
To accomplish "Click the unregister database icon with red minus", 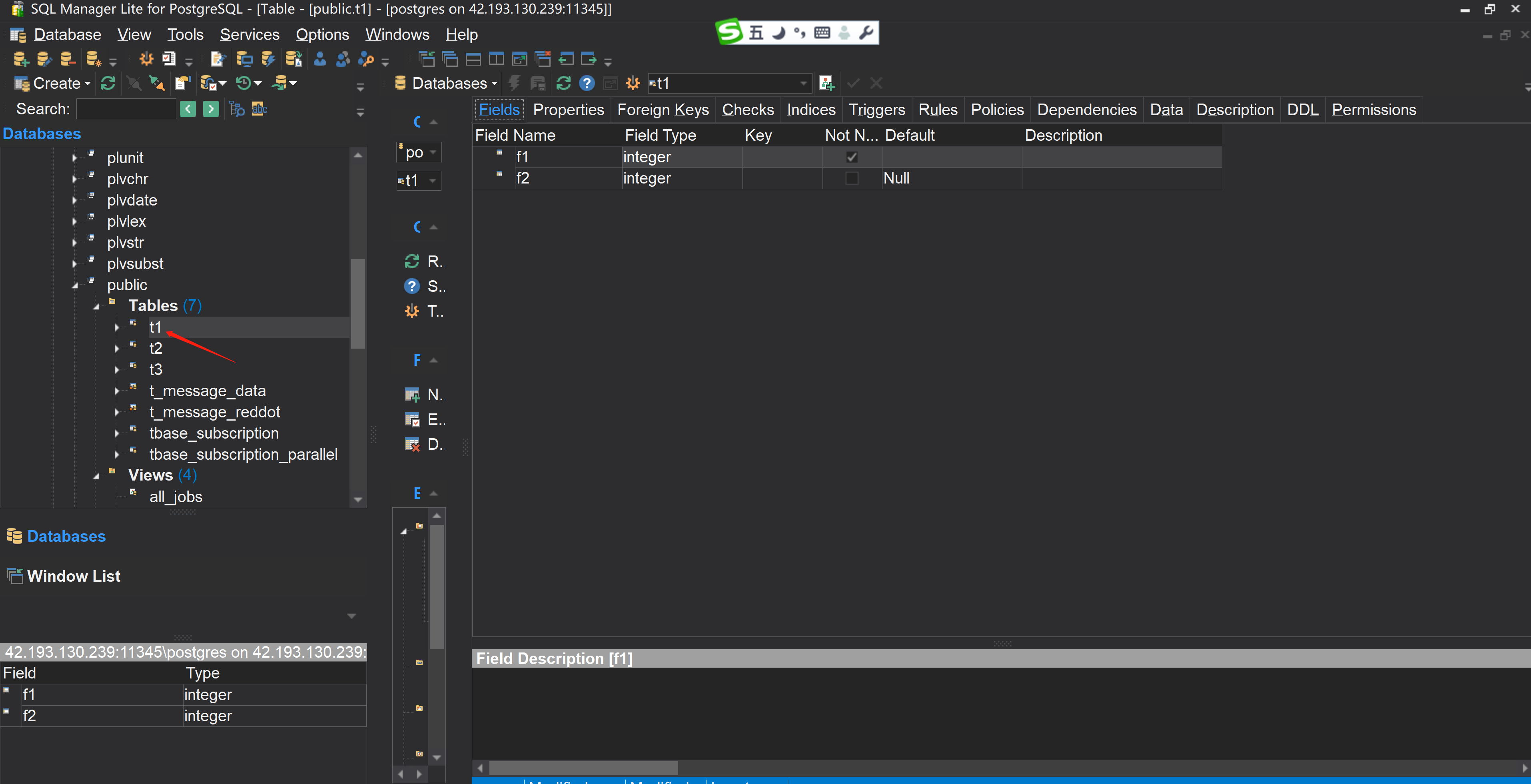I will [x=67, y=59].
